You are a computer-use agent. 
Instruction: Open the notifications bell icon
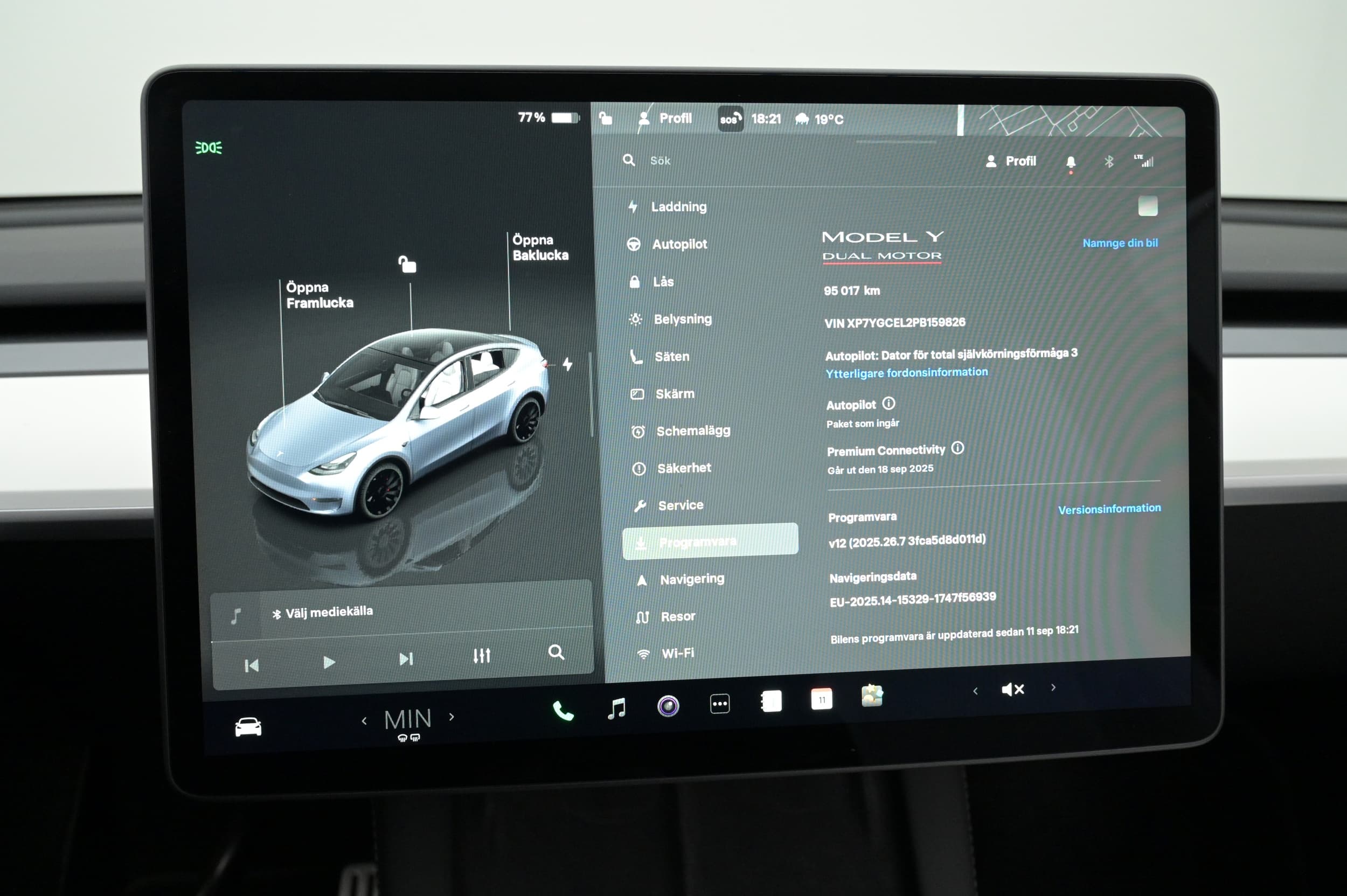pos(1071,162)
